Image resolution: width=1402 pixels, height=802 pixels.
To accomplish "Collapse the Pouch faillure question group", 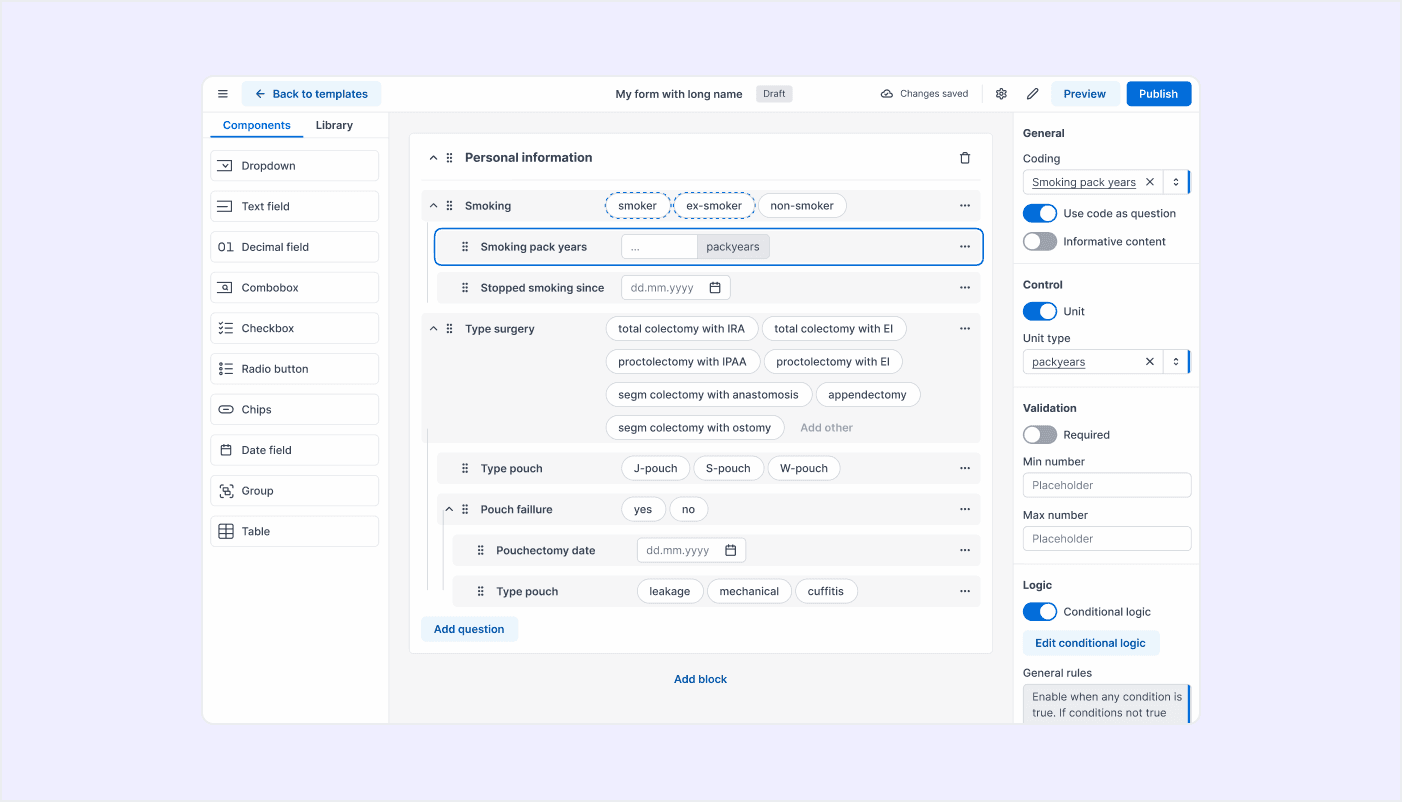I will 449,510.
